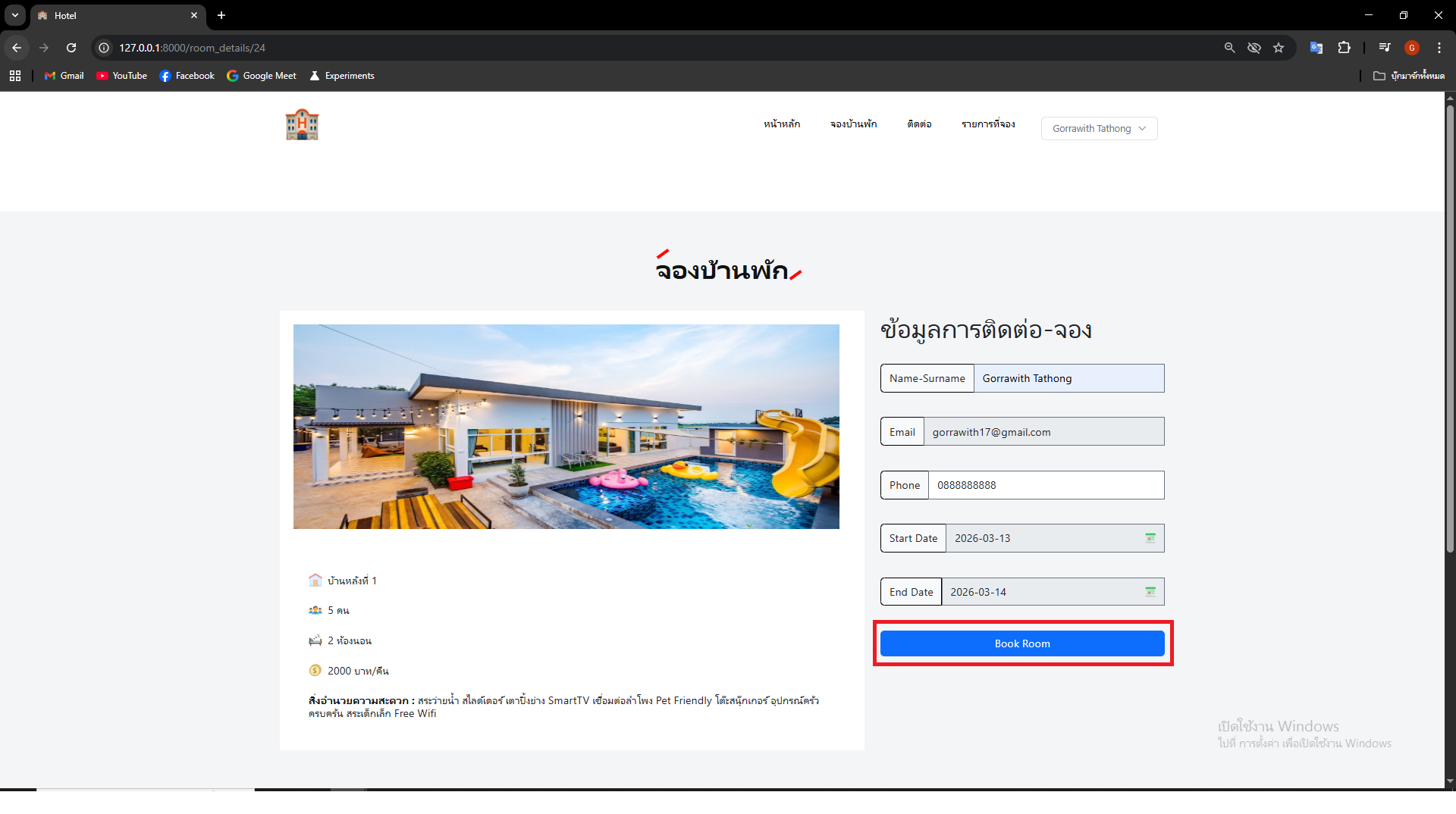Viewport: 1456px width, 814px height.
Task: Click the tracking protection eye icon
Action: [1254, 48]
